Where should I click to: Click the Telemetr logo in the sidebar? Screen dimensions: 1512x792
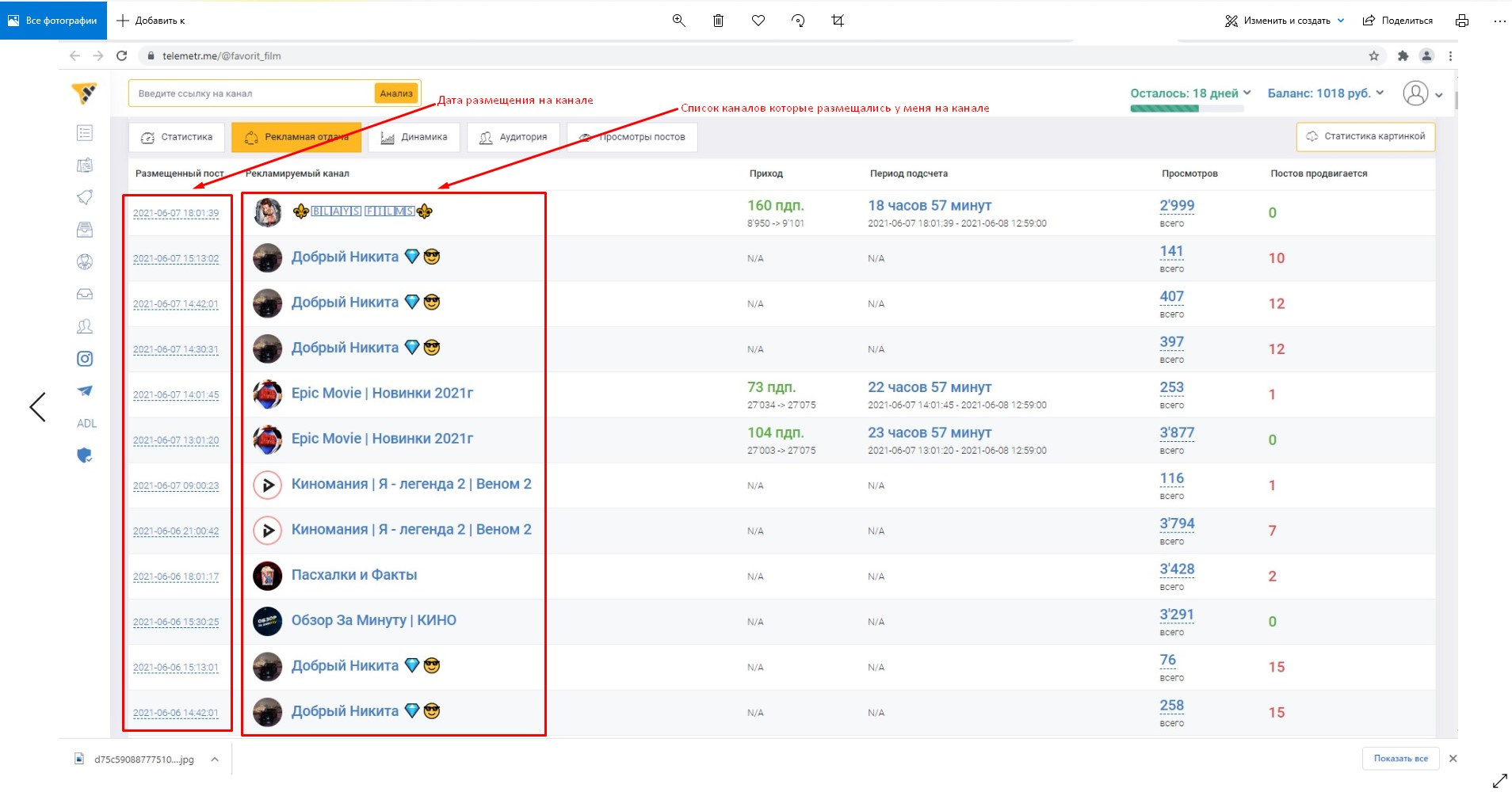[84, 93]
